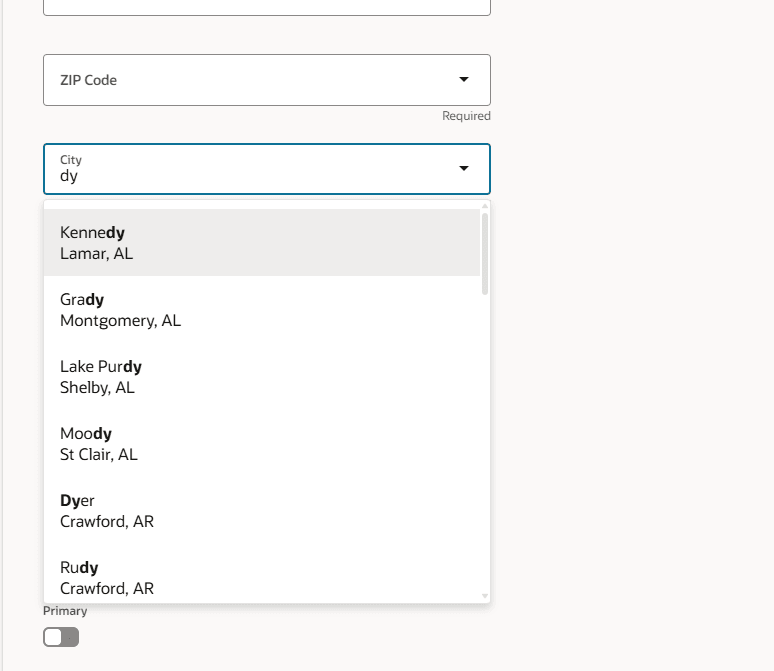Screen dimensions: 774x671
Task: Select Kennedy, Lamar, AL from the list
Action: 261,243
